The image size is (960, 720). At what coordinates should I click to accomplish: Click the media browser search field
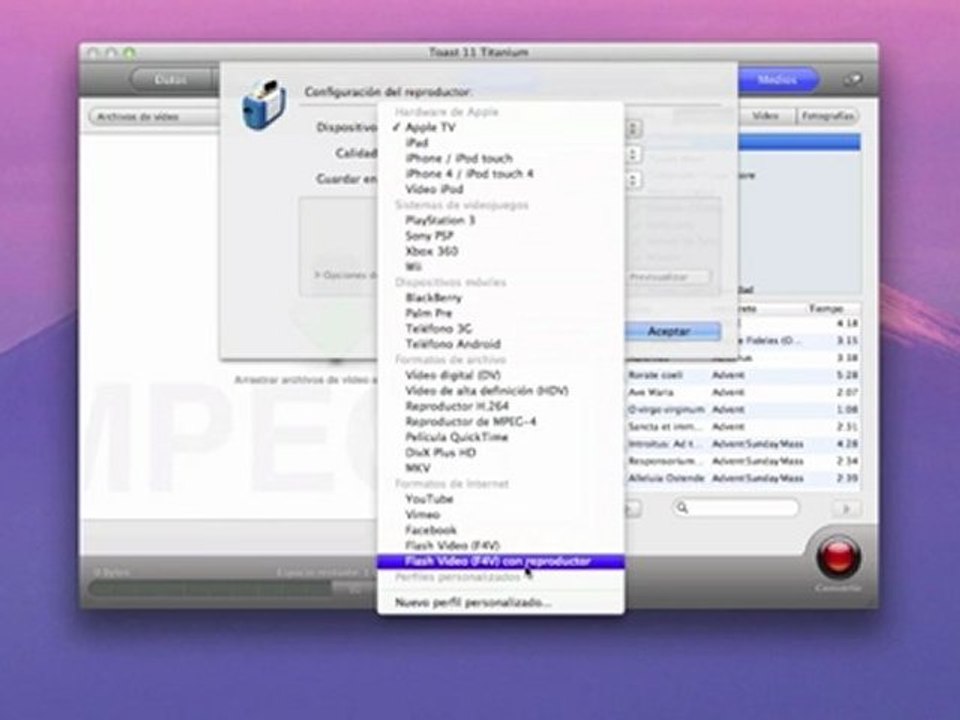tap(736, 508)
